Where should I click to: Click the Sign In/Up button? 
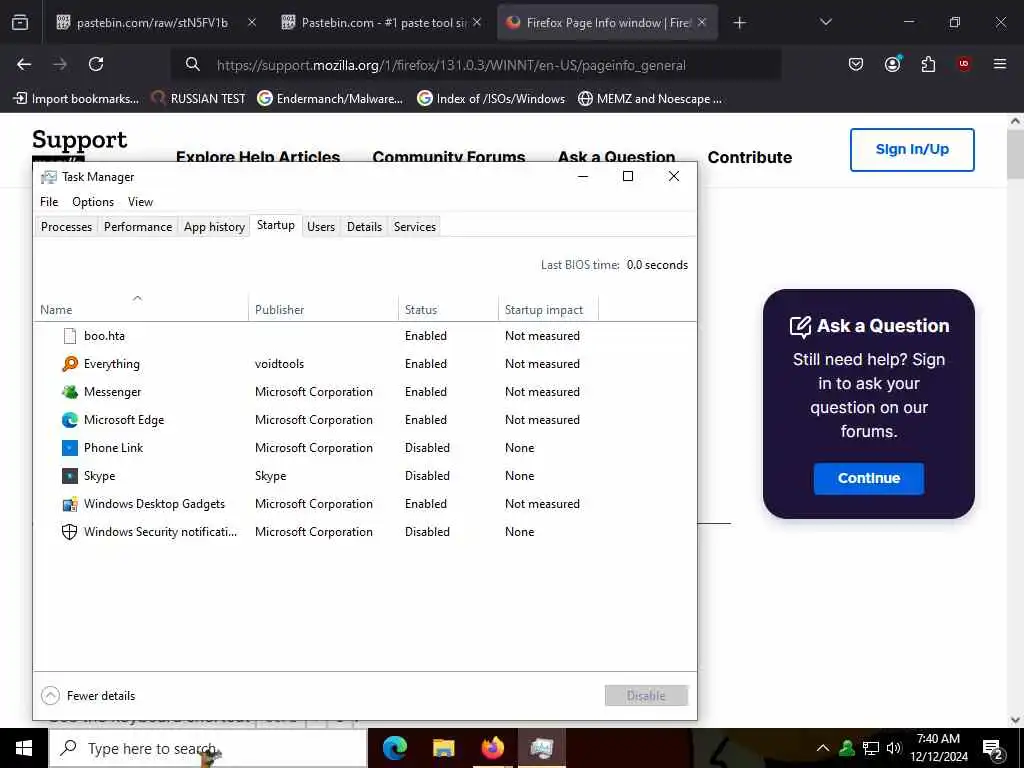912,150
